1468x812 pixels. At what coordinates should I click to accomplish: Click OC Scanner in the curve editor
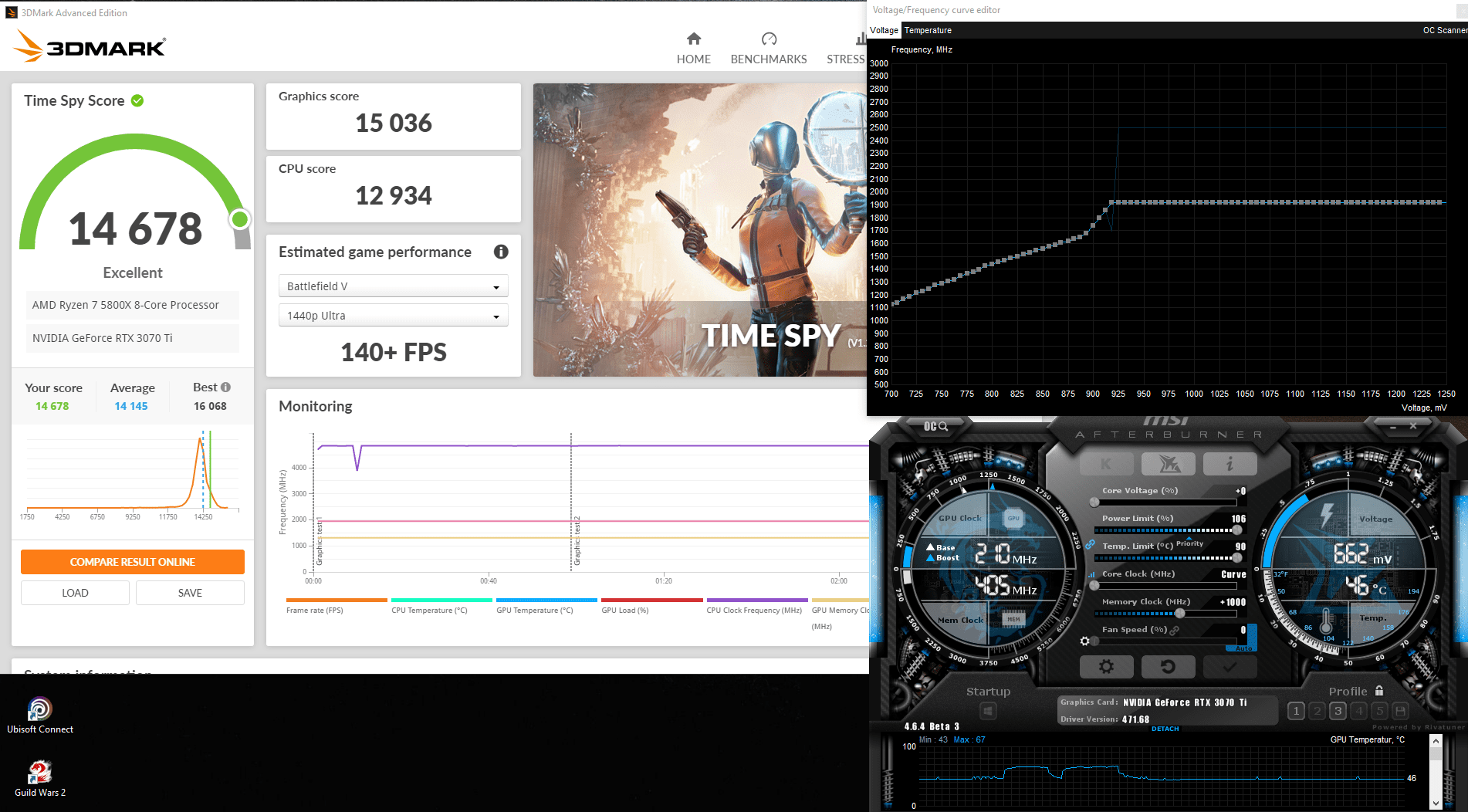1445,30
